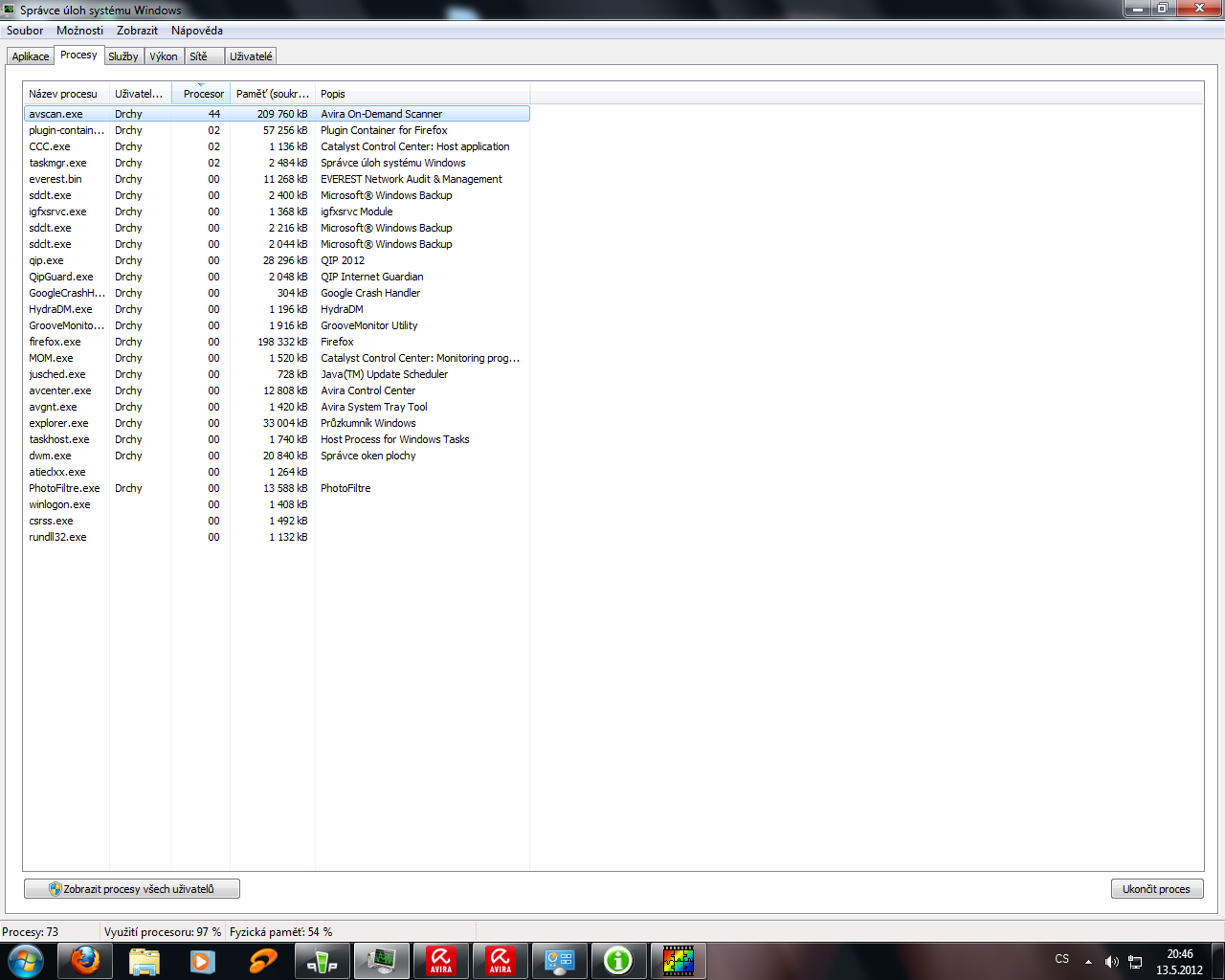The width and height of the screenshot is (1225, 980).
Task: Switch to PhotoFiltre via its taskbar icon
Action: click(x=679, y=960)
